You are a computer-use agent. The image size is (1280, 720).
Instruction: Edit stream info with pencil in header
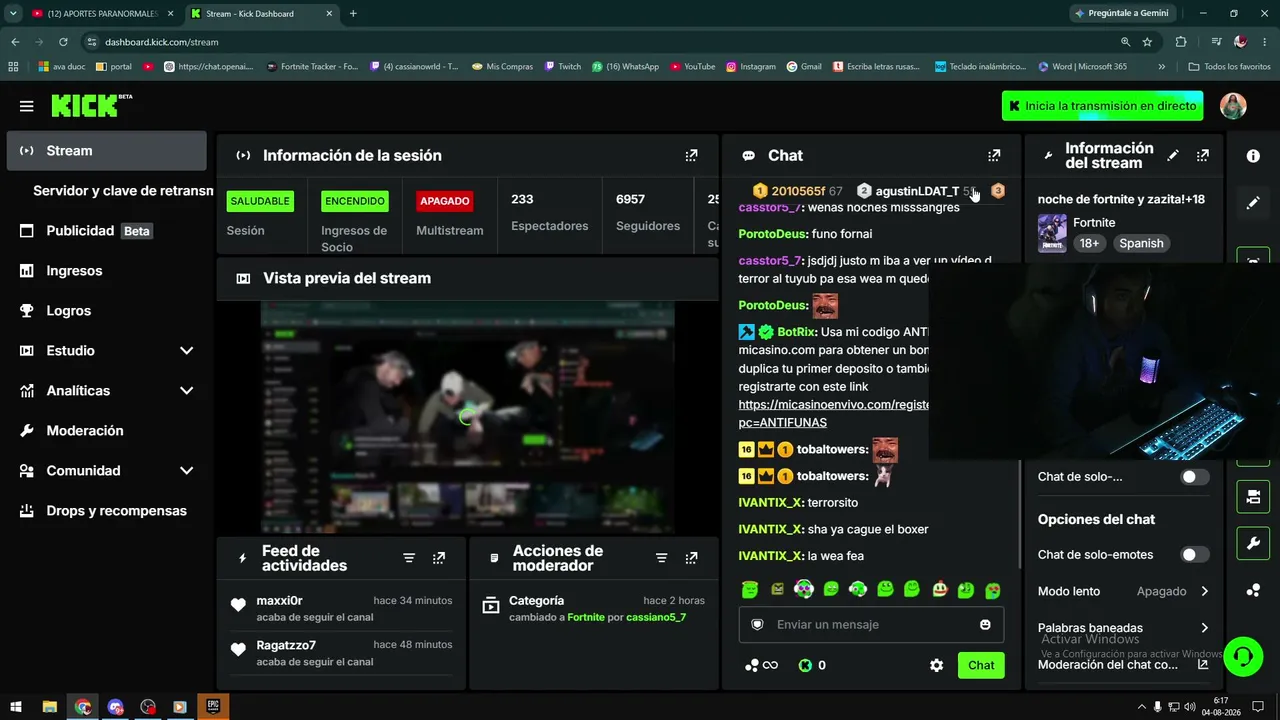(1173, 155)
